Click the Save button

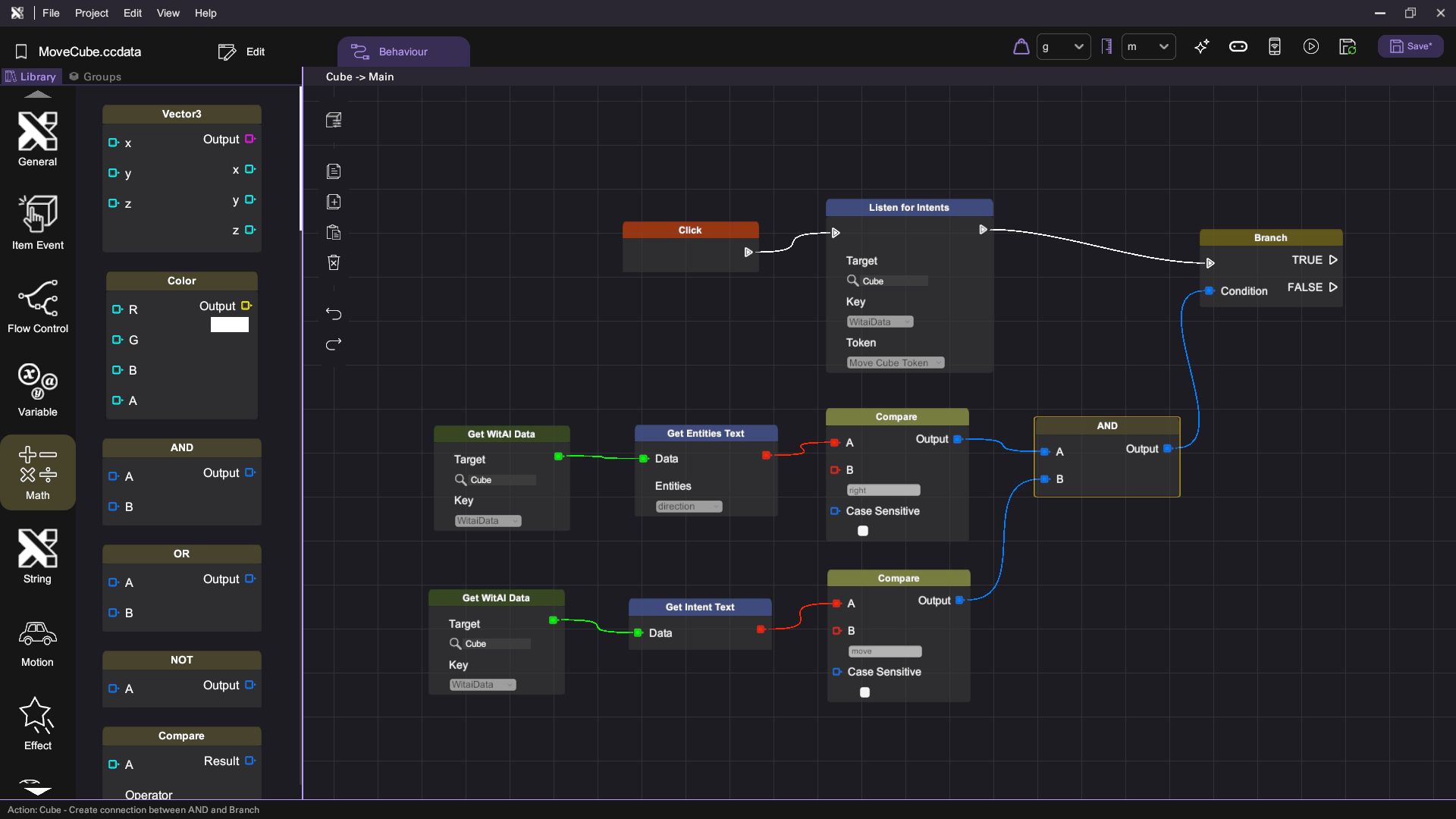(1410, 47)
